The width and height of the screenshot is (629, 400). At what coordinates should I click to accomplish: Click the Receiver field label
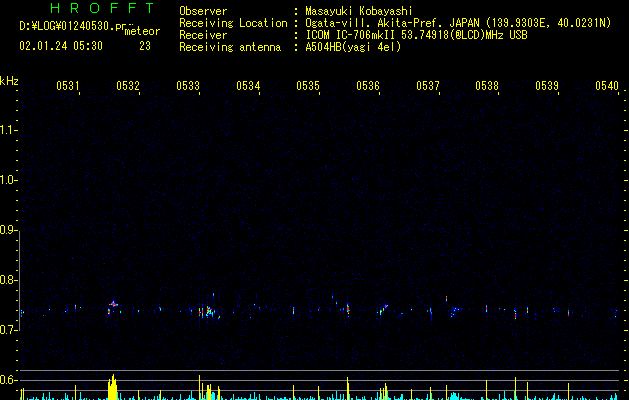pyautogui.click(x=203, y=35)
